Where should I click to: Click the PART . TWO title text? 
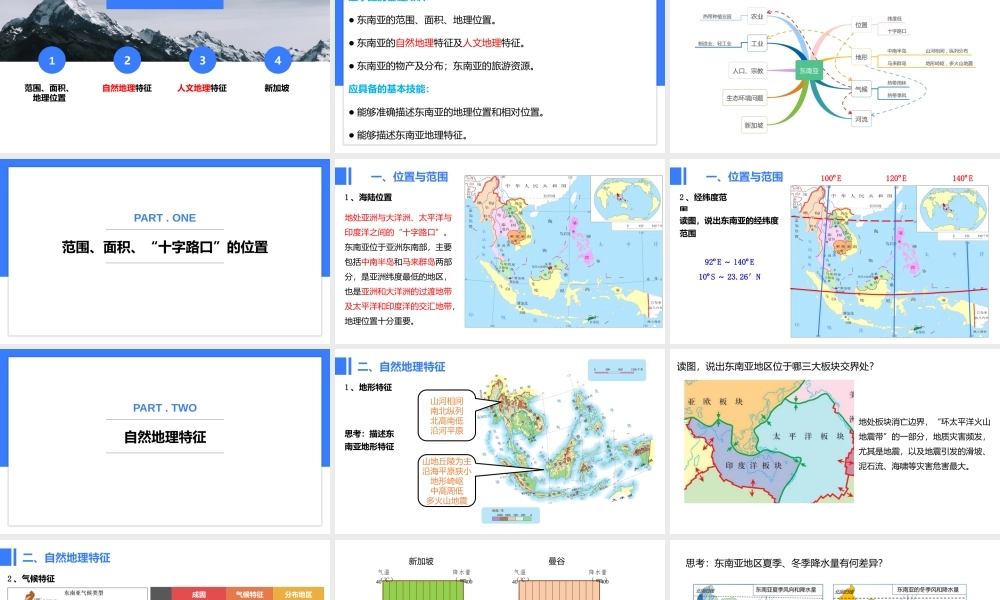[x=166, y=408]
